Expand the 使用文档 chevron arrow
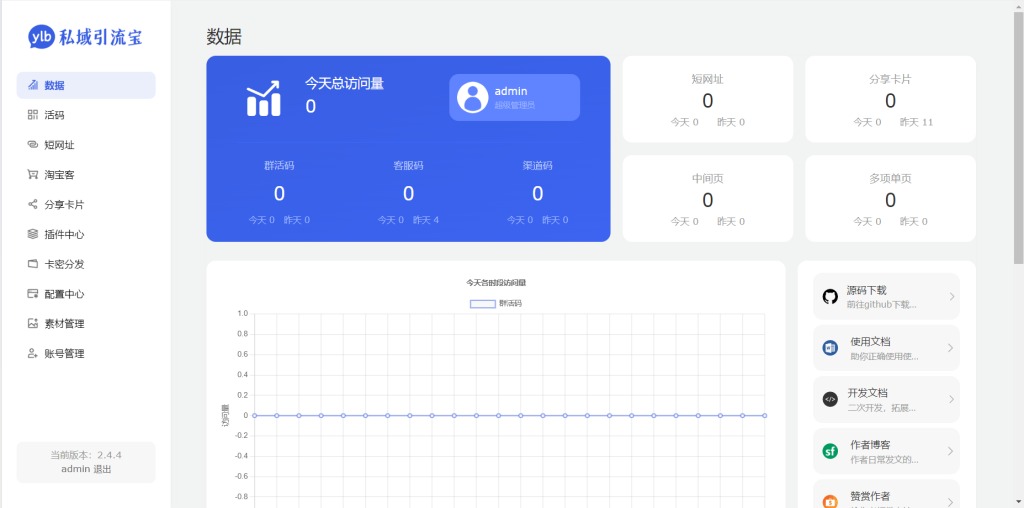The image size is (1024, 508). point(950,348)
